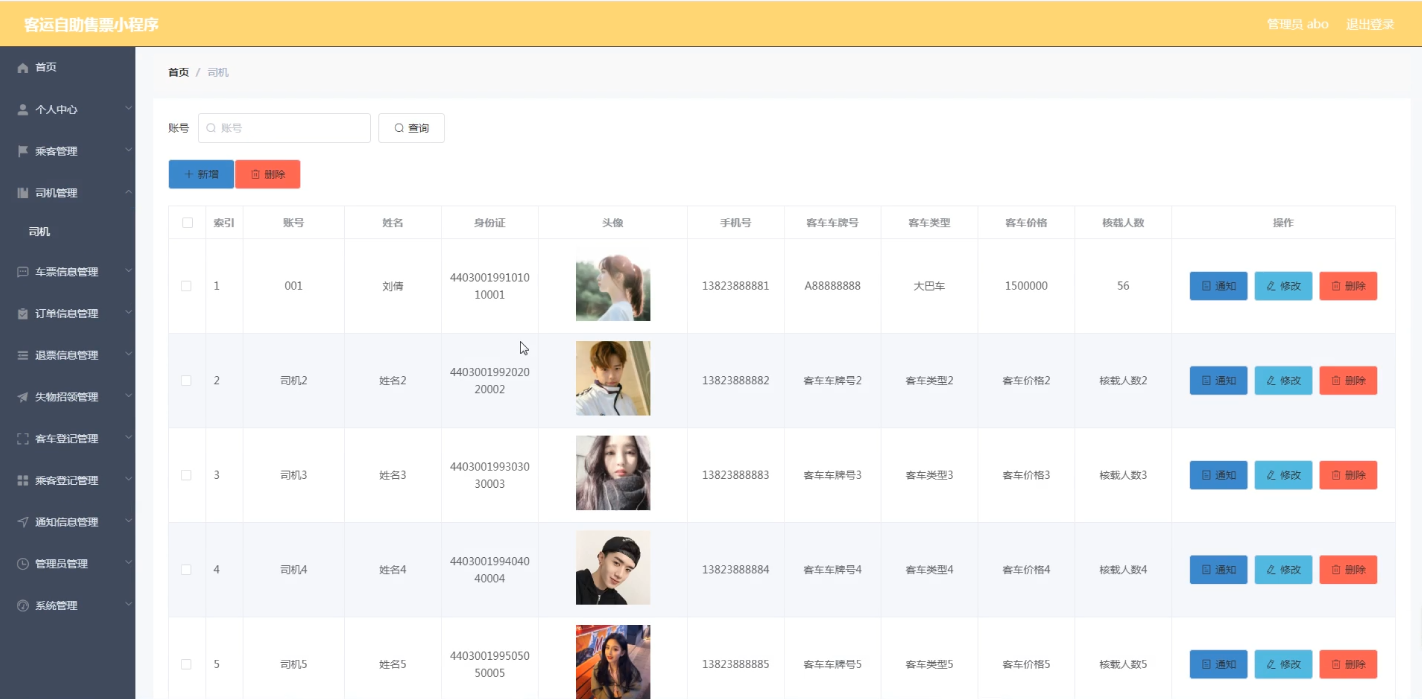This screenshot has height=699, width=1422.
Task: Click the 乘客管理 flag icon
Action: click(x=23, y=151)
